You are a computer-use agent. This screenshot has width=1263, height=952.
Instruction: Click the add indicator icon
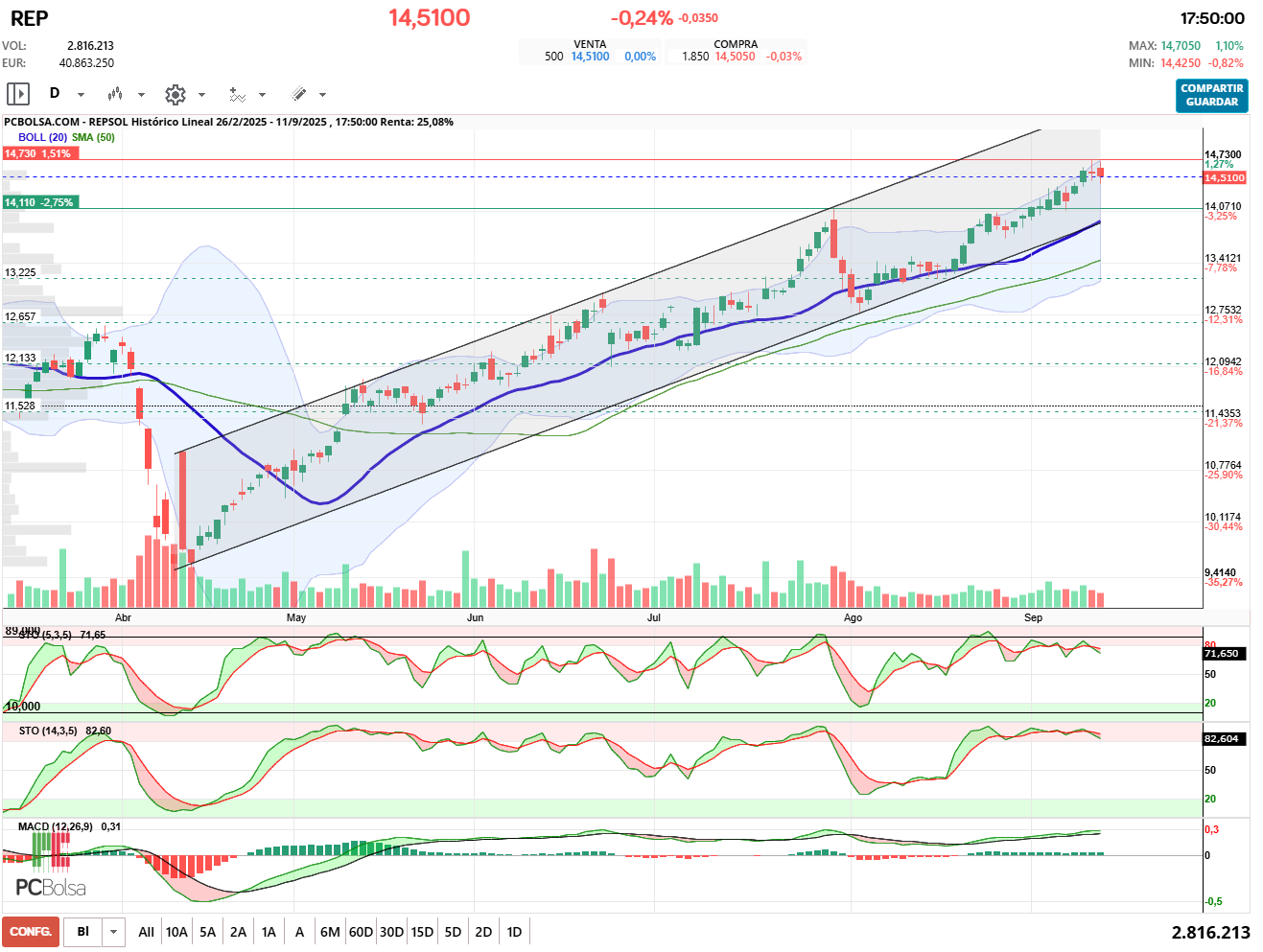pos(237,94)
